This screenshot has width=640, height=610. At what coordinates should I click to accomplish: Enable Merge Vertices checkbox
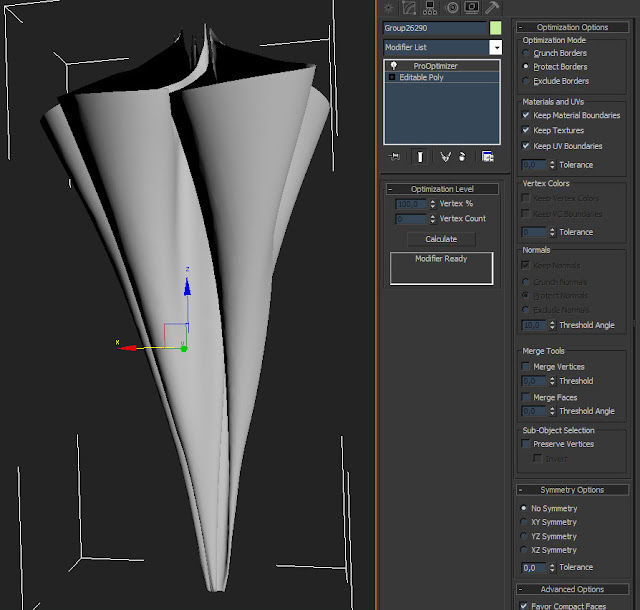pos(526,366)
